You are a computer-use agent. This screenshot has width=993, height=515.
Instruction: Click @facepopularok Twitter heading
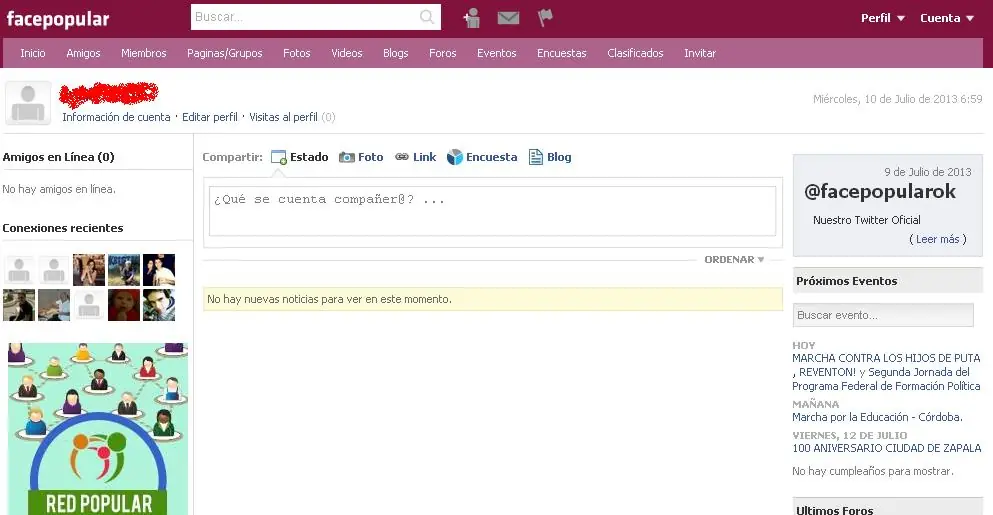coord(880,191)
